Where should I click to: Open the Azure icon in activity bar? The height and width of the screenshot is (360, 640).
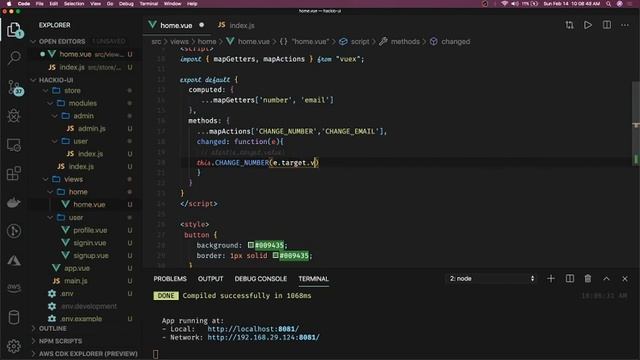14,260
